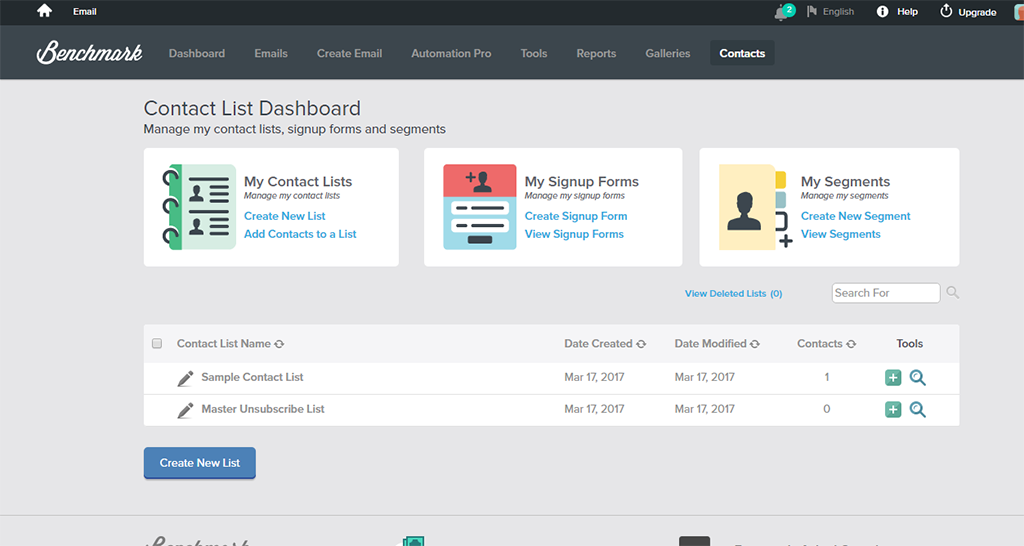Search within Master Unsubscribe List magnifier icon
This screenshot has height=546, width=1024.
coord(918,410)
